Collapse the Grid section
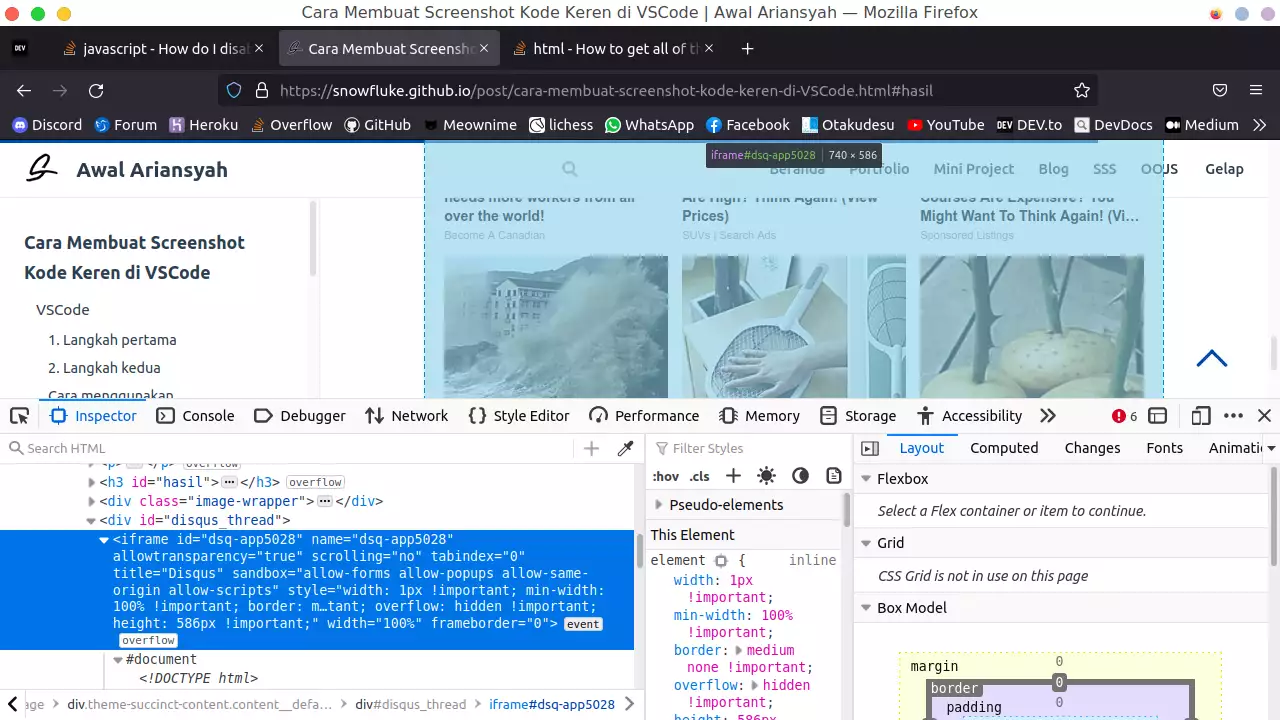The height and width of the screenshot is (720, 1280). pyautogui.click(x=866, y=543)
